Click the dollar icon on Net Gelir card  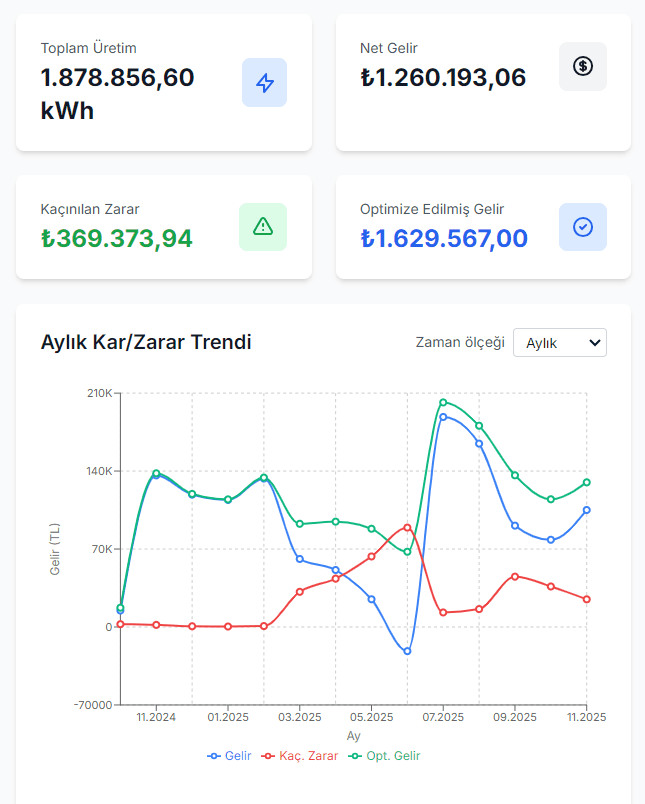[x=583, y=66]
